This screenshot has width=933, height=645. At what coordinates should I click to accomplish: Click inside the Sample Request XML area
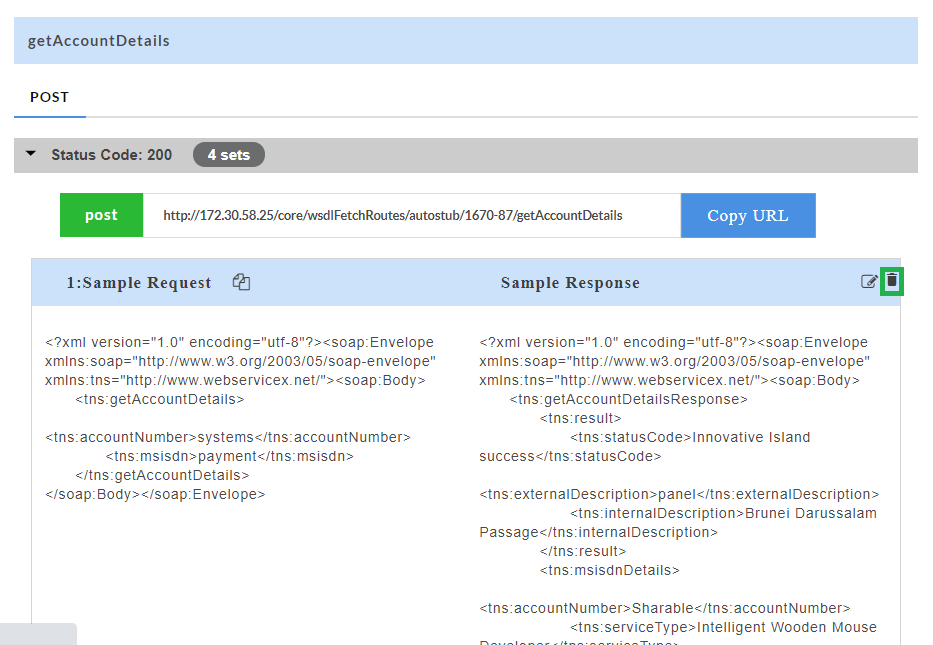coord(240,420)
